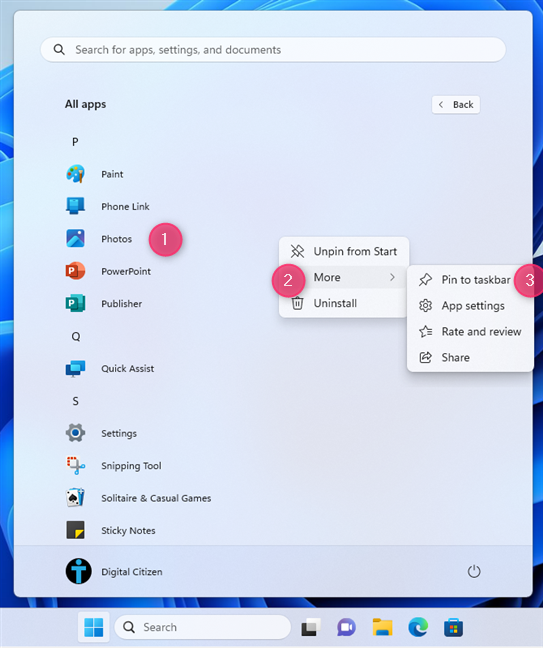Click the taskbar Search box
The width and height of the screenshot is (543, 648).
(202, 627)
